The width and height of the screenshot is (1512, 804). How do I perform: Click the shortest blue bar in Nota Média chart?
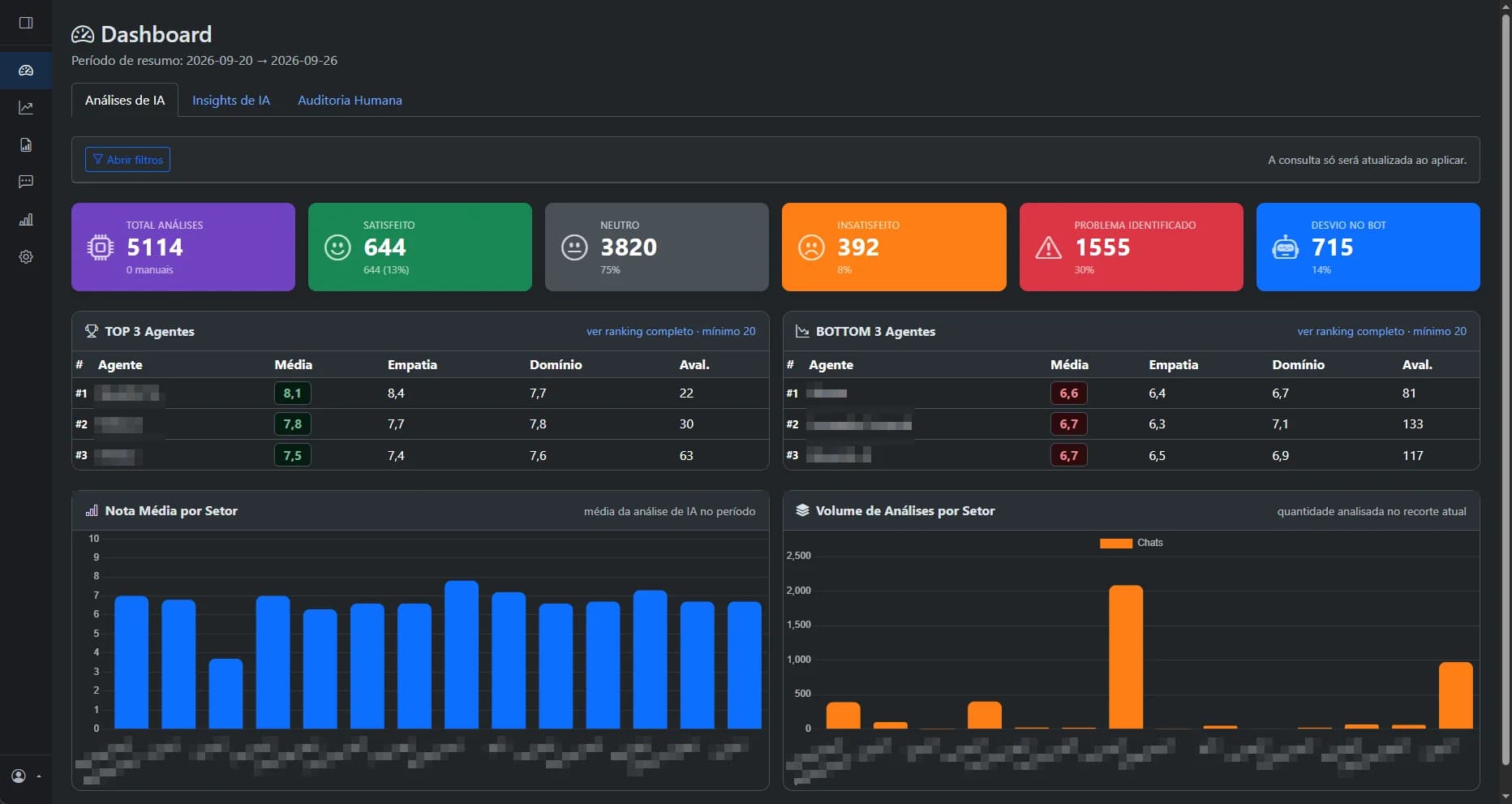(226, 694)
